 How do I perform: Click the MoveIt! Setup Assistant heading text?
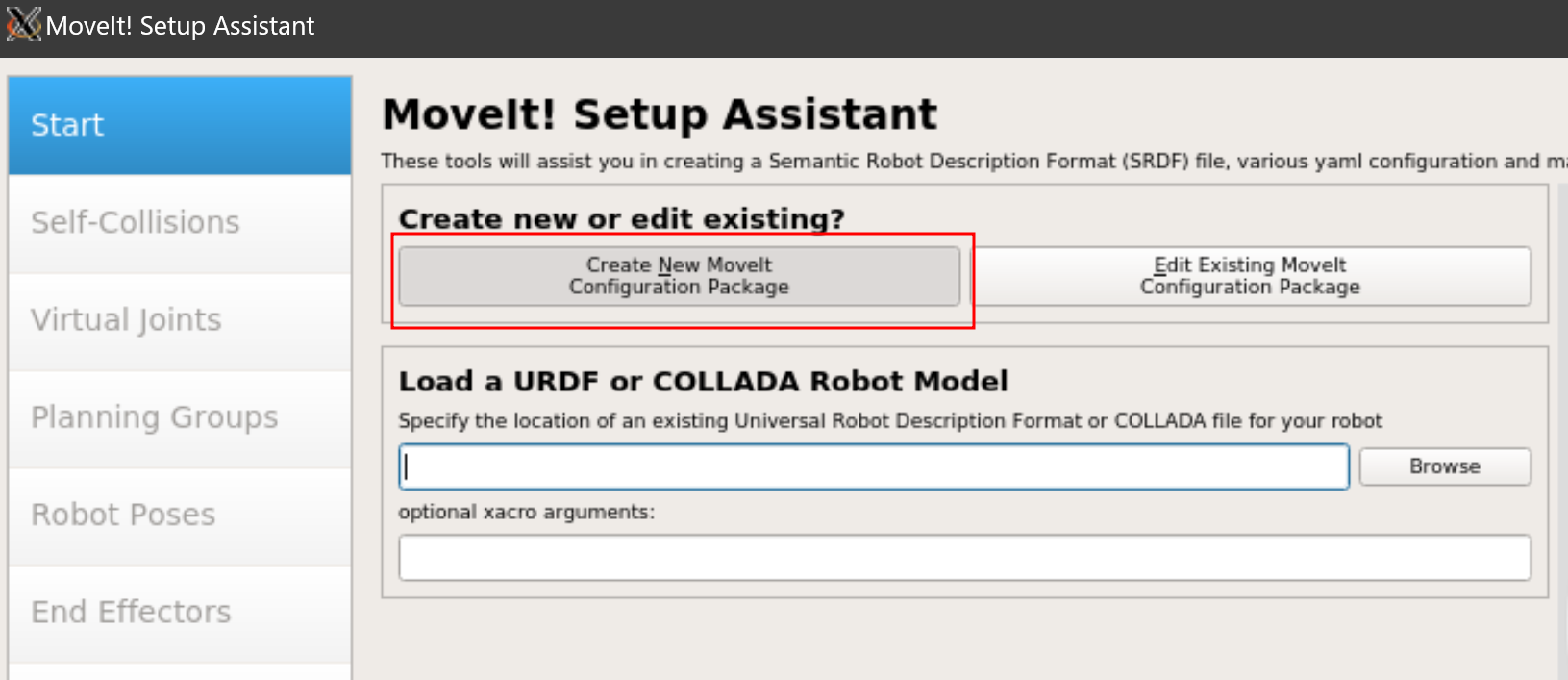click(660, 114)
